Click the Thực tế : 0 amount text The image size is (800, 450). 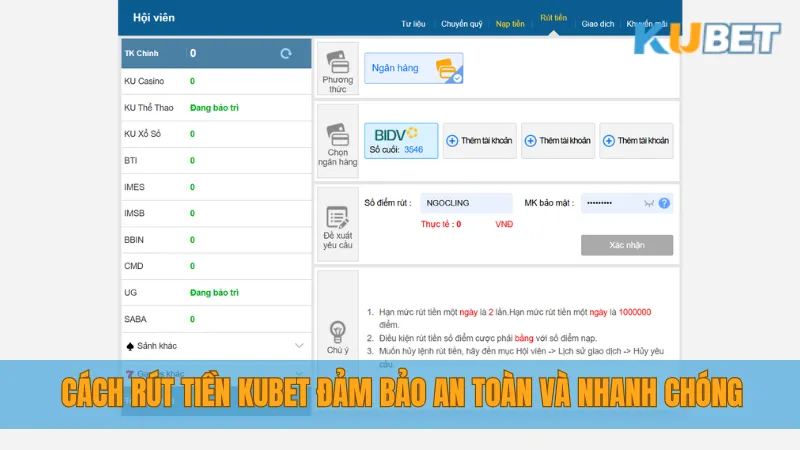(x=441, y=224)
